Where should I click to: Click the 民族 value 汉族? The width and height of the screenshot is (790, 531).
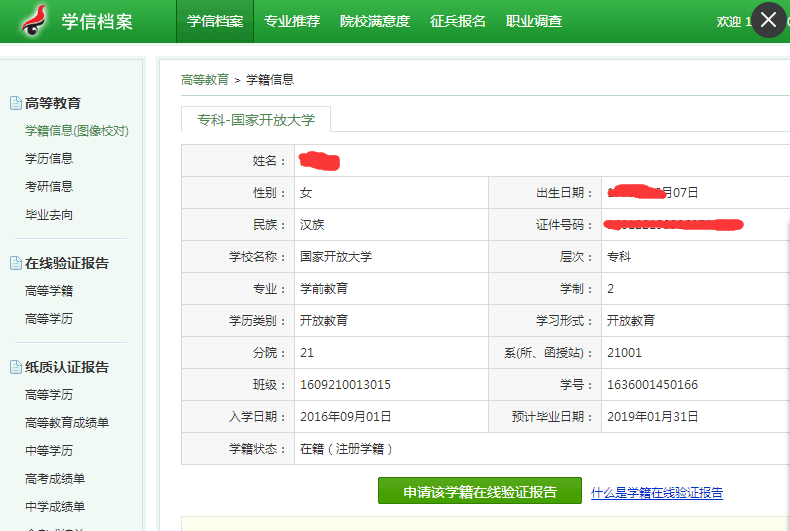[312, 225]
